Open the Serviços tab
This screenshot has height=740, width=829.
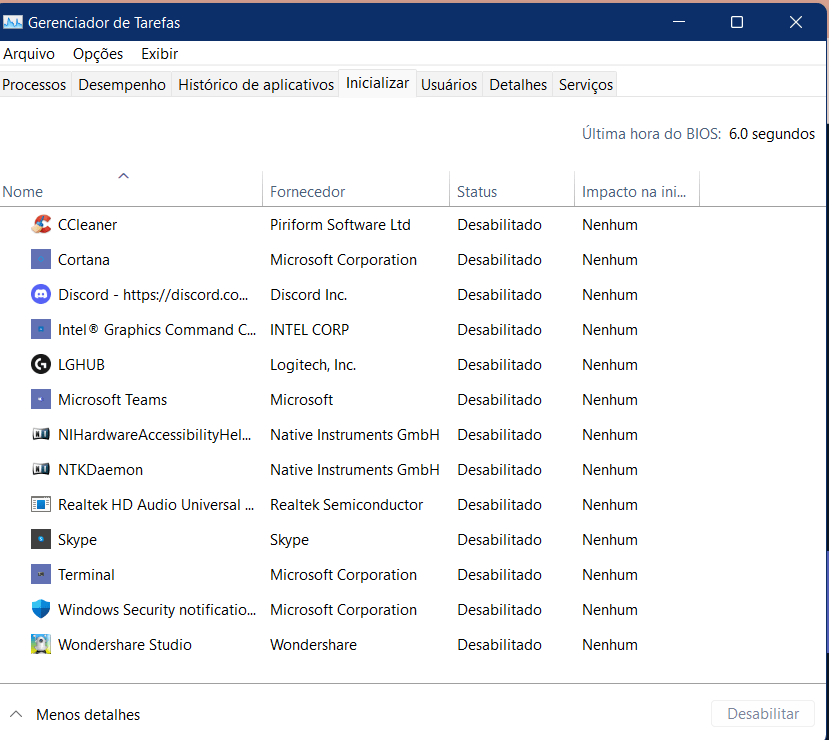586,85
